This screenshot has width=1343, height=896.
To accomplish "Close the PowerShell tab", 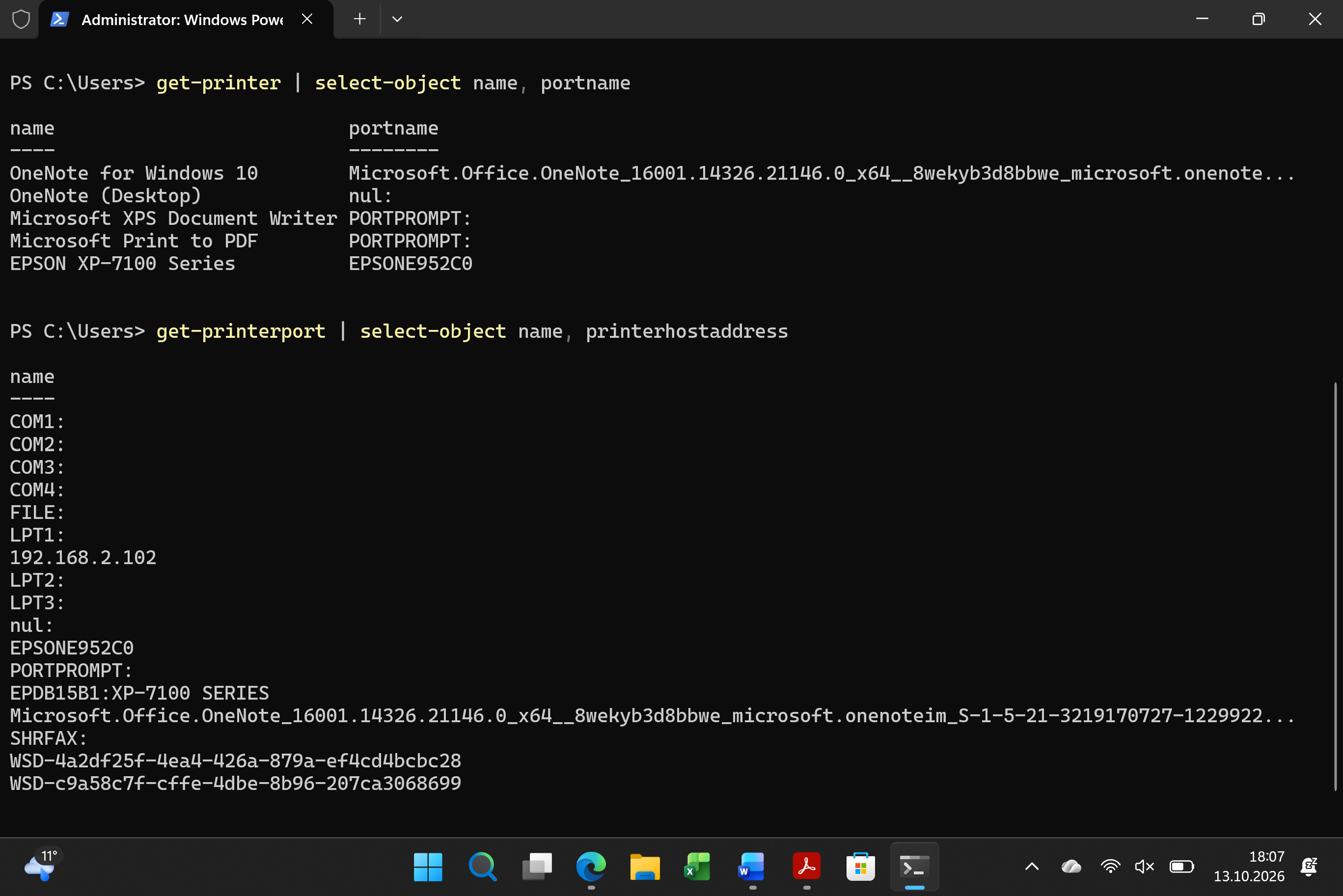I will pyautogui.click(x=307, y=20).
